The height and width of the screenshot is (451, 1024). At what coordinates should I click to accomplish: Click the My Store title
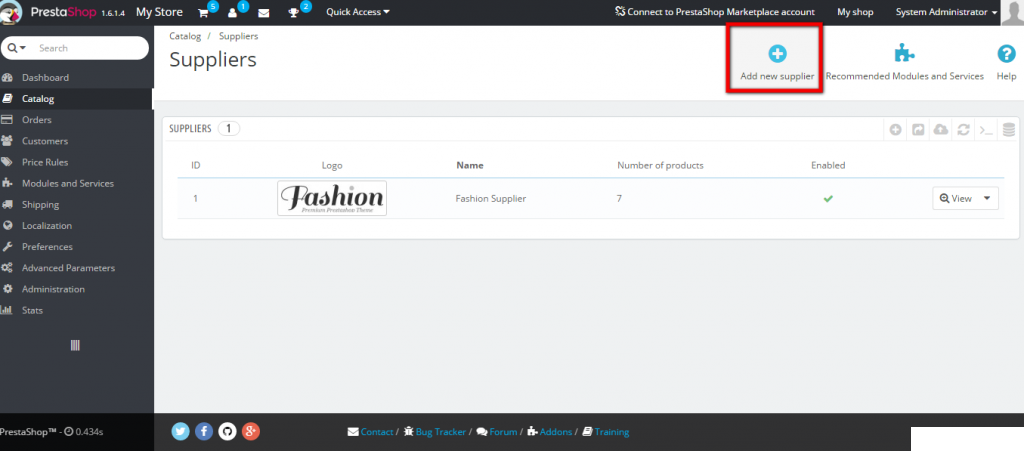point(159,12)
